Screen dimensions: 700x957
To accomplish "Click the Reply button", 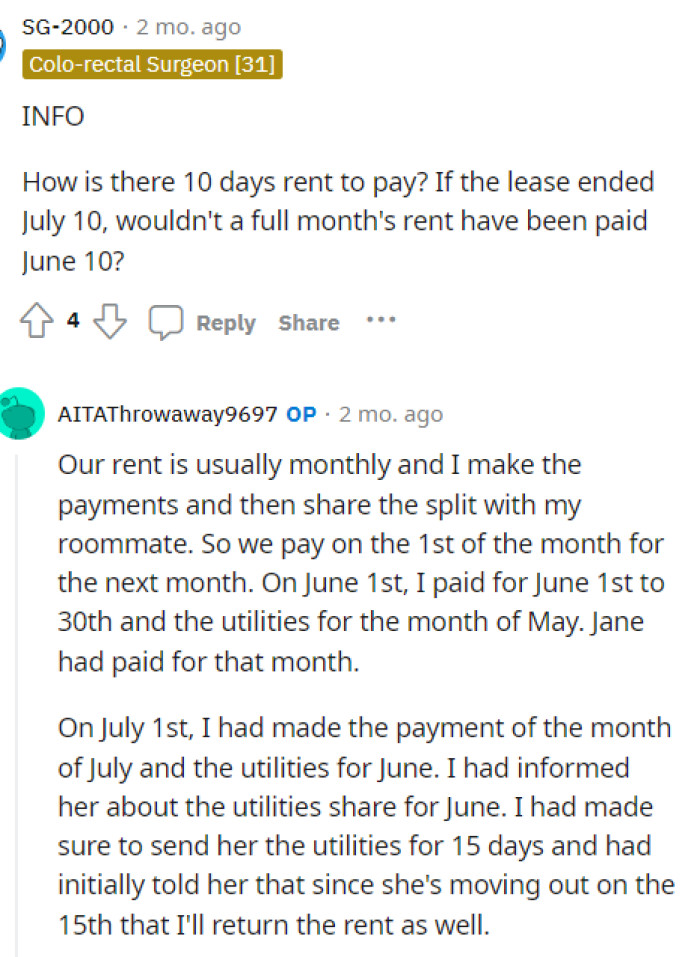I will click(x=225, y=322).
